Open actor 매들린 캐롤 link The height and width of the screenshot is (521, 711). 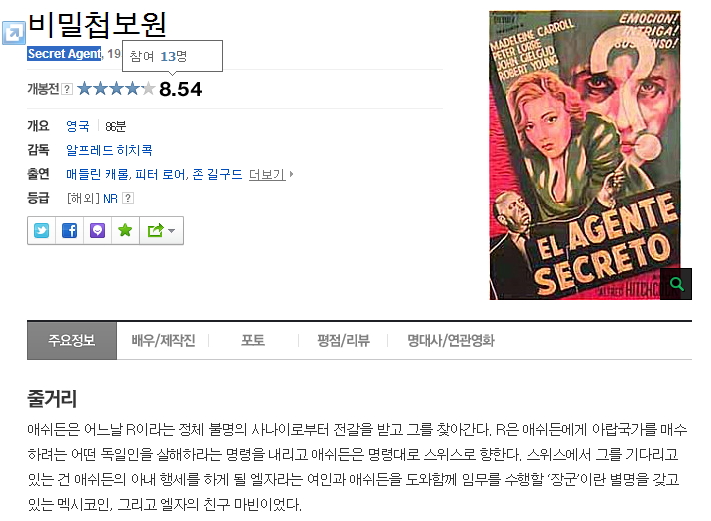pos(98,174)
